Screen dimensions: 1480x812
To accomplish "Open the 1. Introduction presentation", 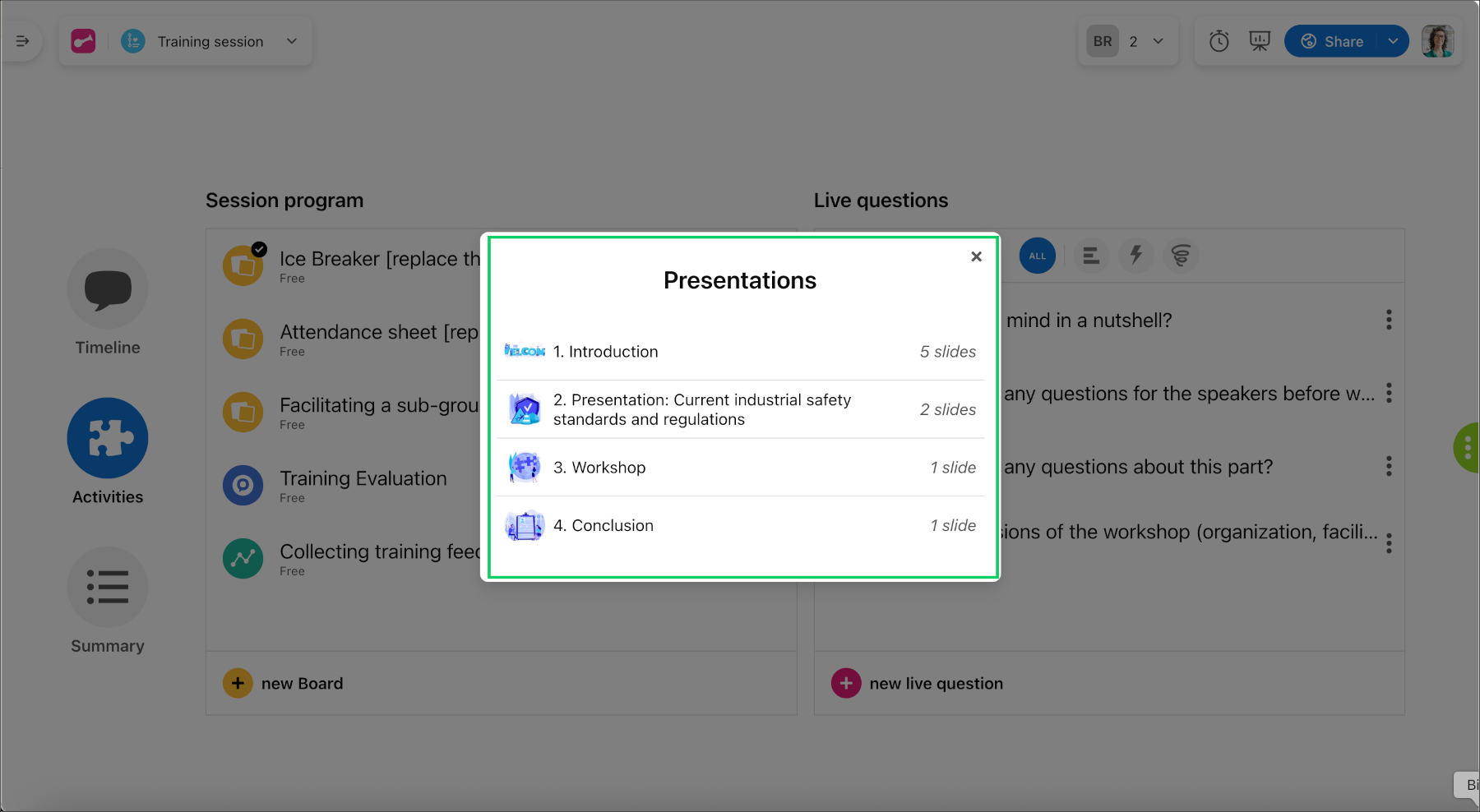I will click(740, 352).
